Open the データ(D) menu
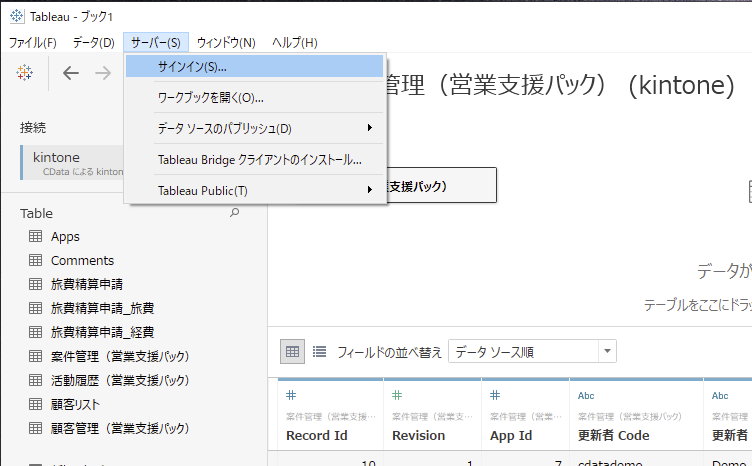This screenshot has width=752, height=466. (94, 43)
